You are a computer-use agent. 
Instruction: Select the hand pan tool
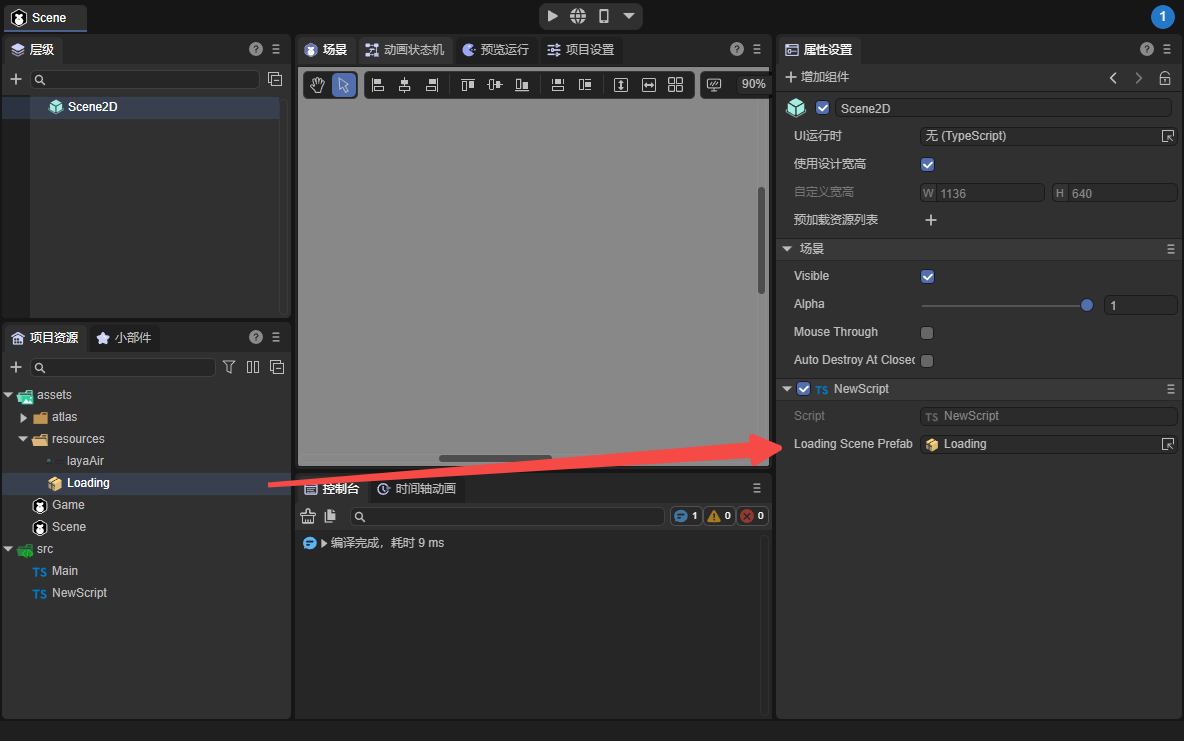[x=317, y=85]
